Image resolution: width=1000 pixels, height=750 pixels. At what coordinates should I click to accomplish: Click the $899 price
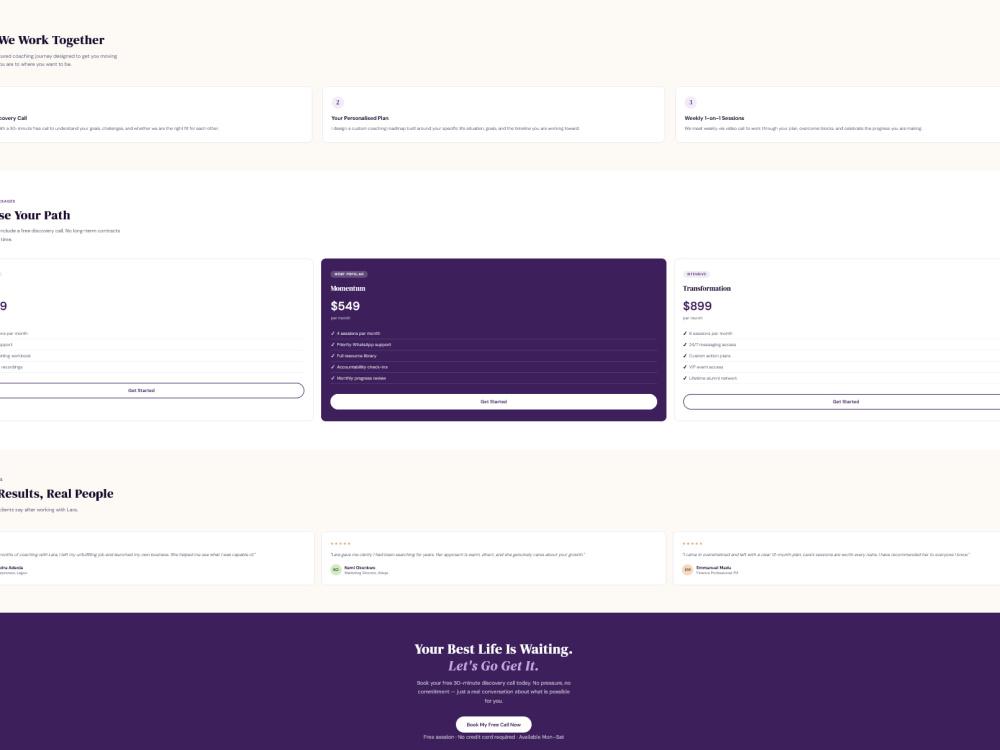[697, 306]
